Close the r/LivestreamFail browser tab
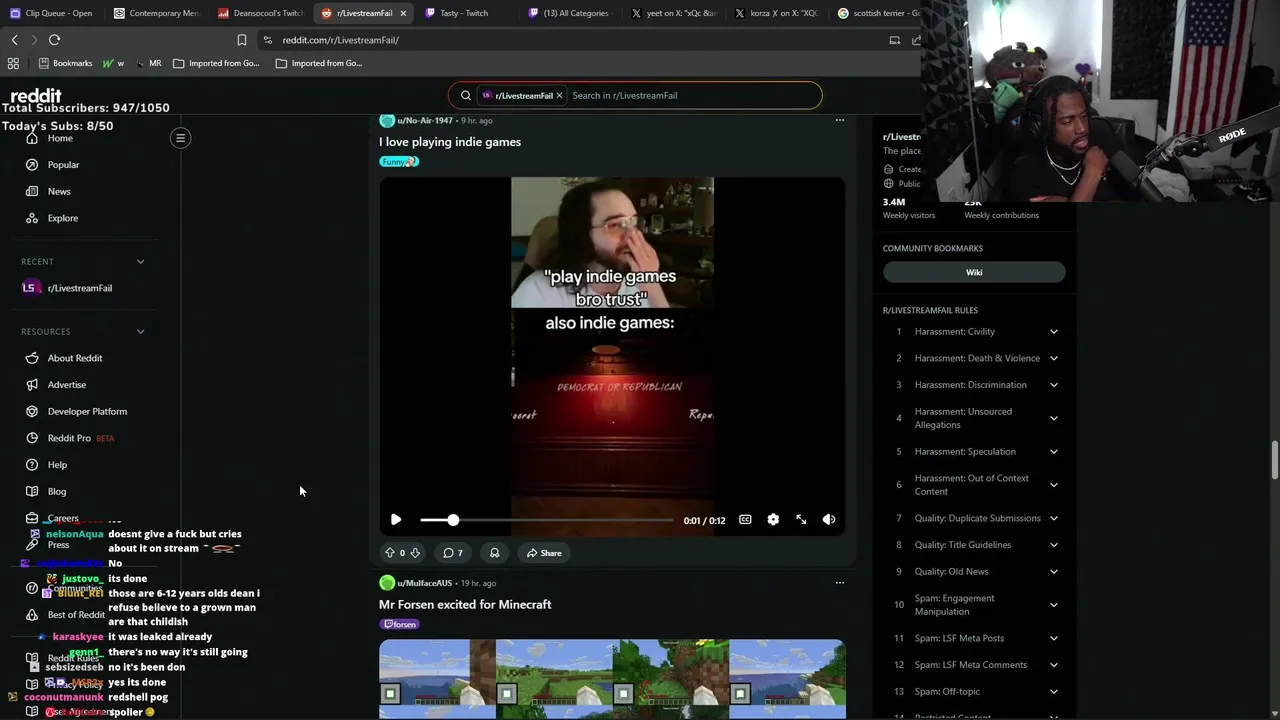1280x720 pixels. pyautogui.click(x=403, y=13)
